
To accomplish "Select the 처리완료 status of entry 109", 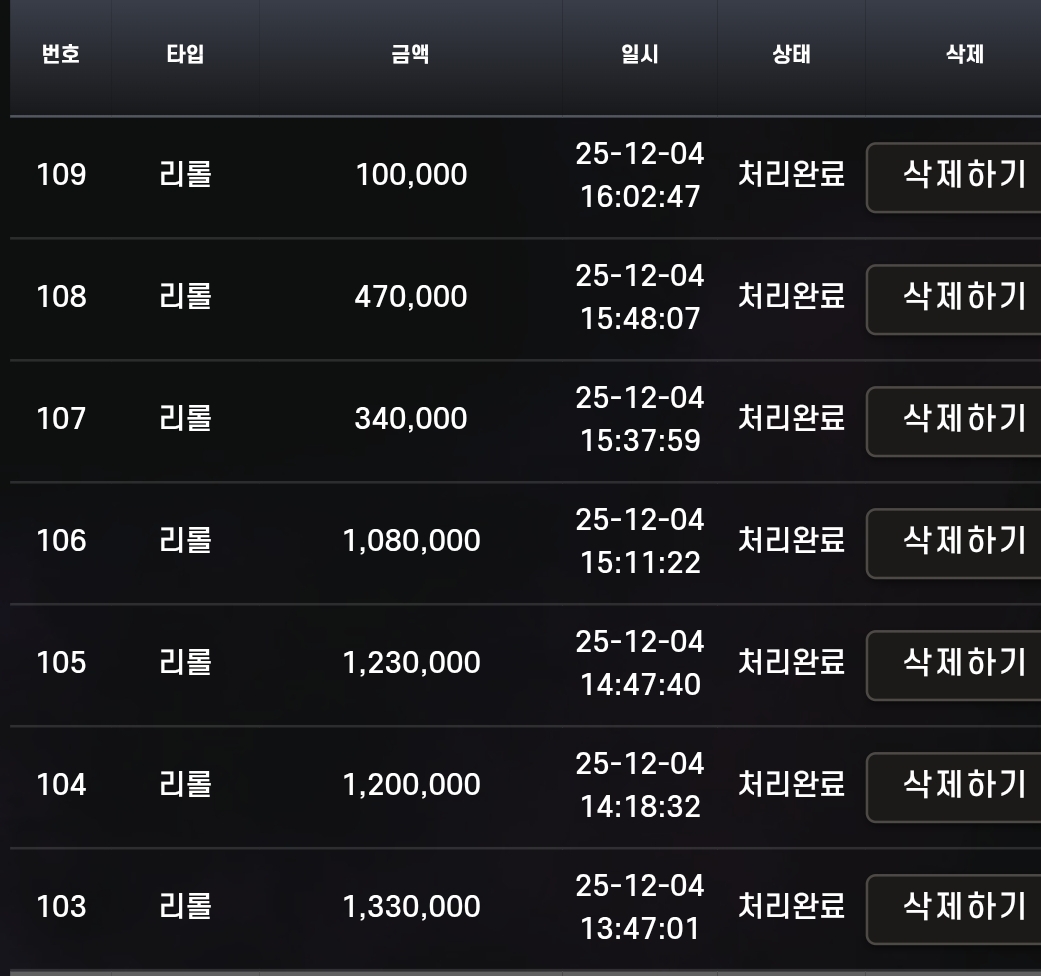I will click(791, 176).
